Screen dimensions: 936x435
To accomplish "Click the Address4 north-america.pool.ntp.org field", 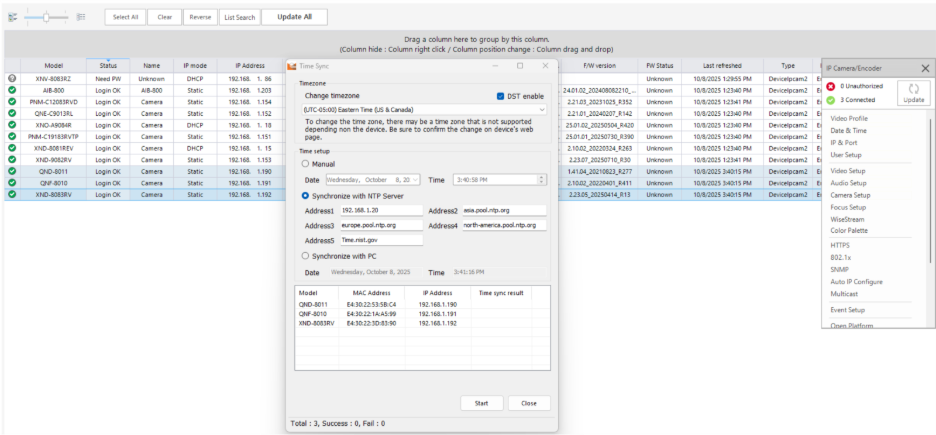I will pos(504,226).
